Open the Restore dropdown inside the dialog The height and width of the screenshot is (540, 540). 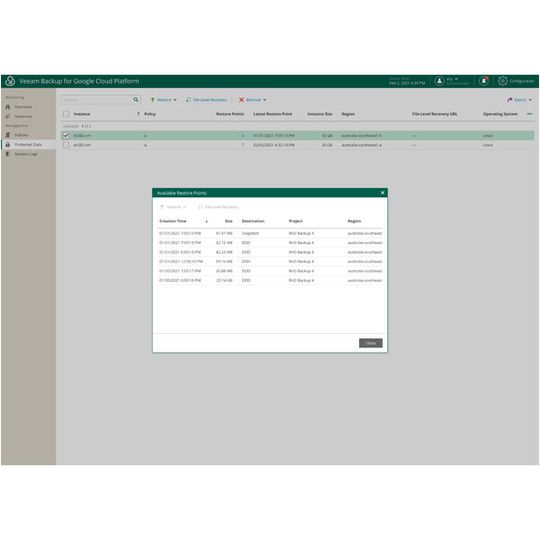coord(173,207)
